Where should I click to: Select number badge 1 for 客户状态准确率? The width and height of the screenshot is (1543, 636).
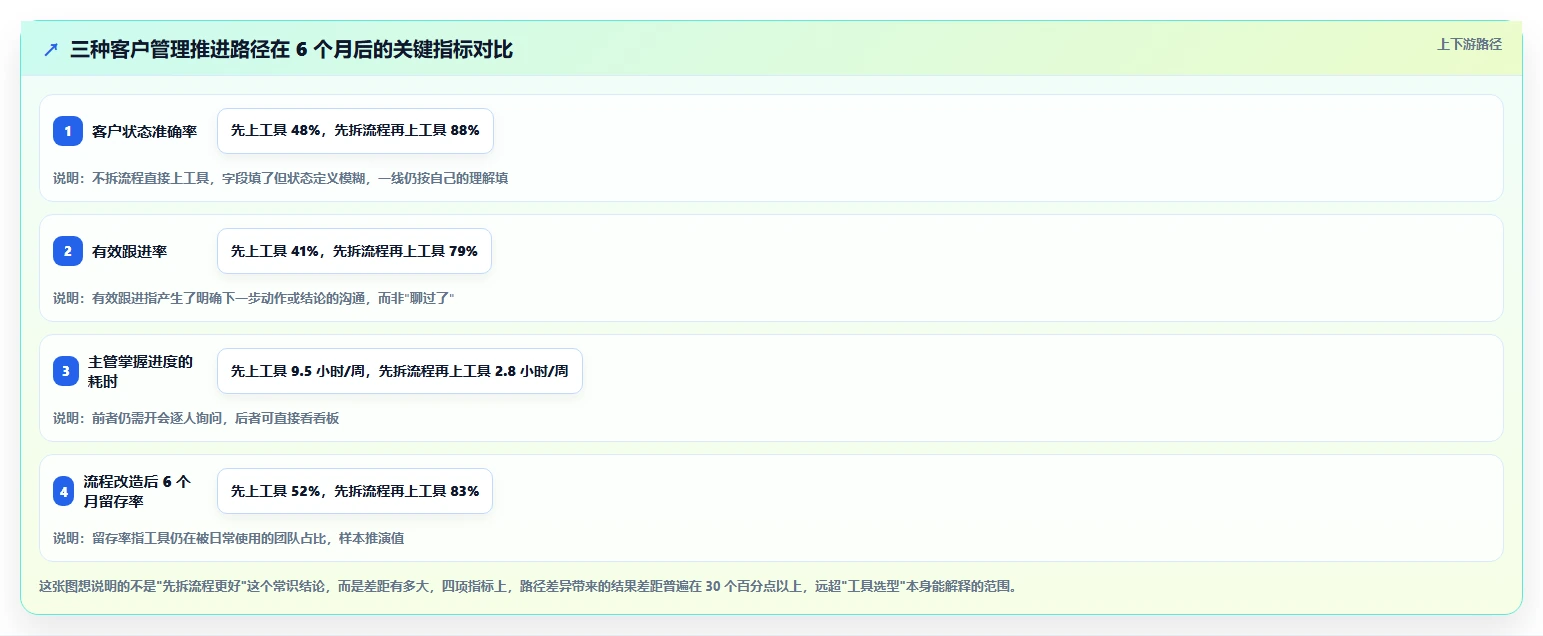[68, 131]
